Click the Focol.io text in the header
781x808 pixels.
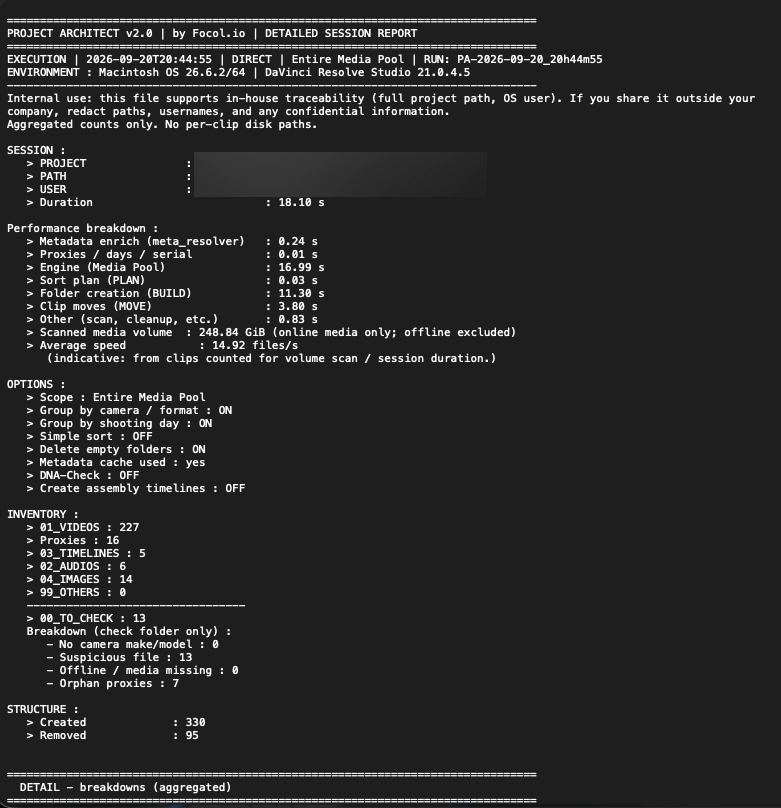click(x=218, y=33)
